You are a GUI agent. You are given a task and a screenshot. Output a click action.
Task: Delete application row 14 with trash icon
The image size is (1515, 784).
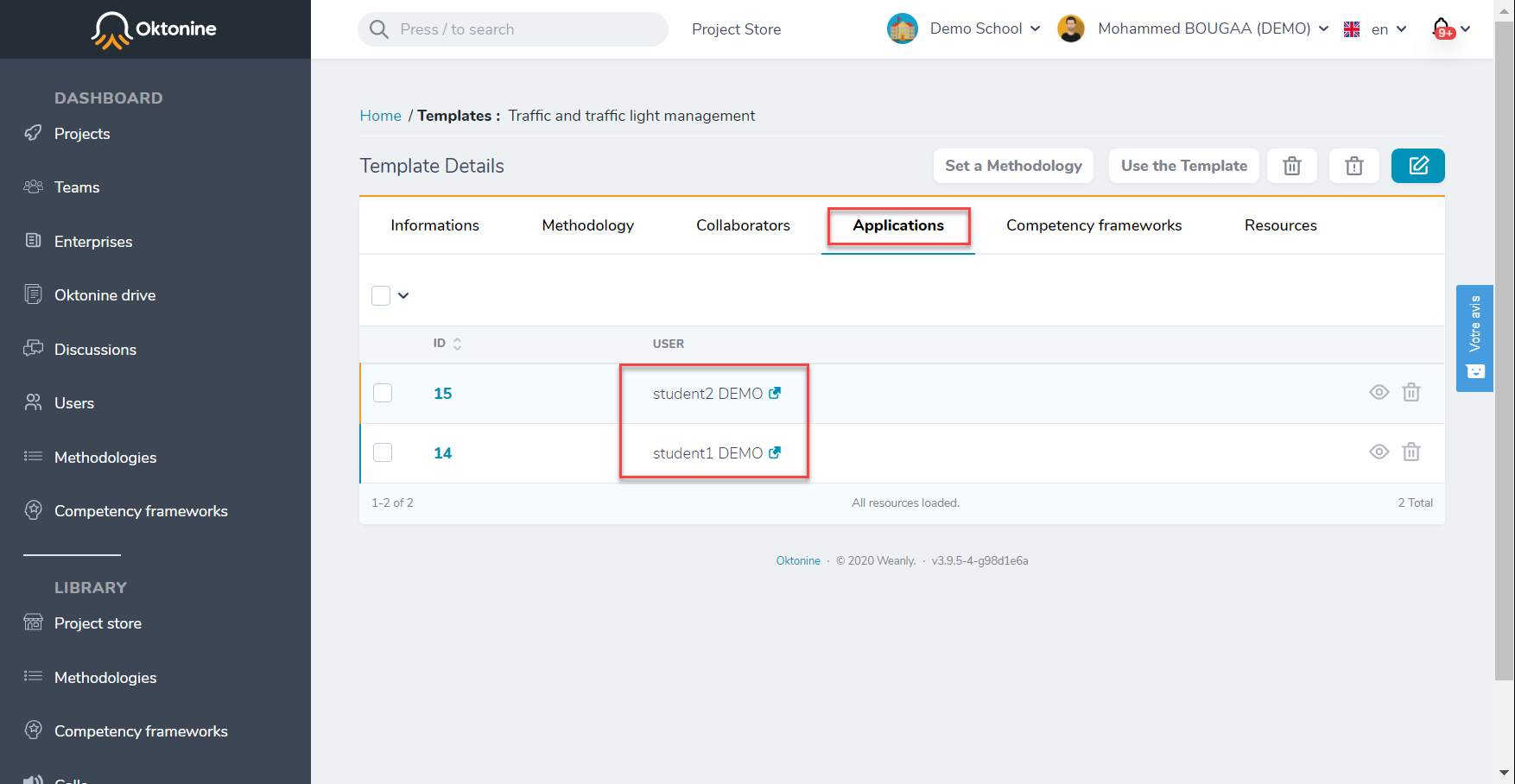point(1410,452)
